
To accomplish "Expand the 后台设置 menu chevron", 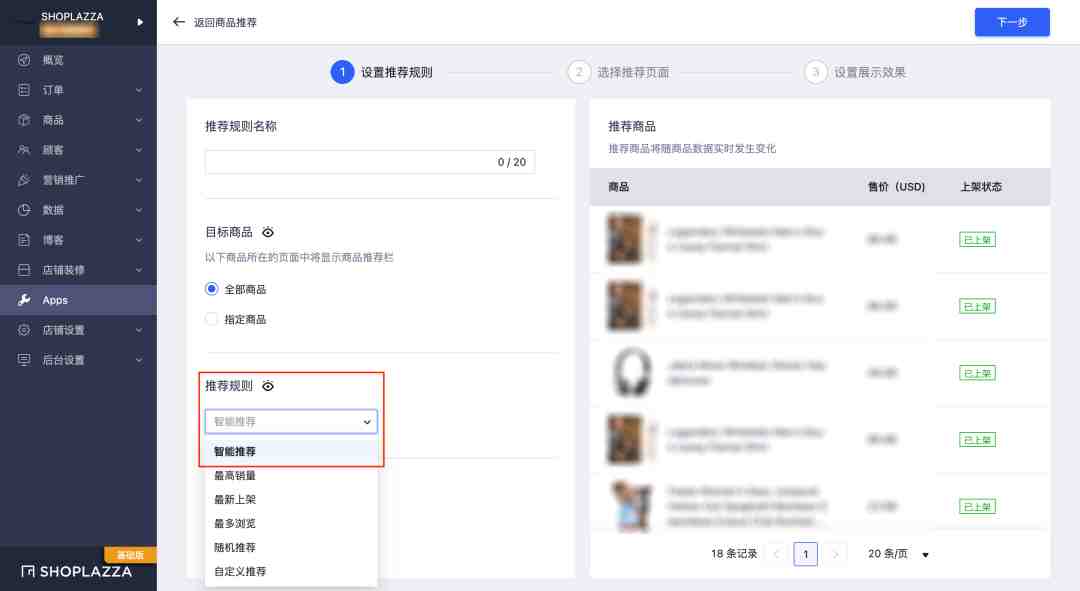I will (139, 360).
